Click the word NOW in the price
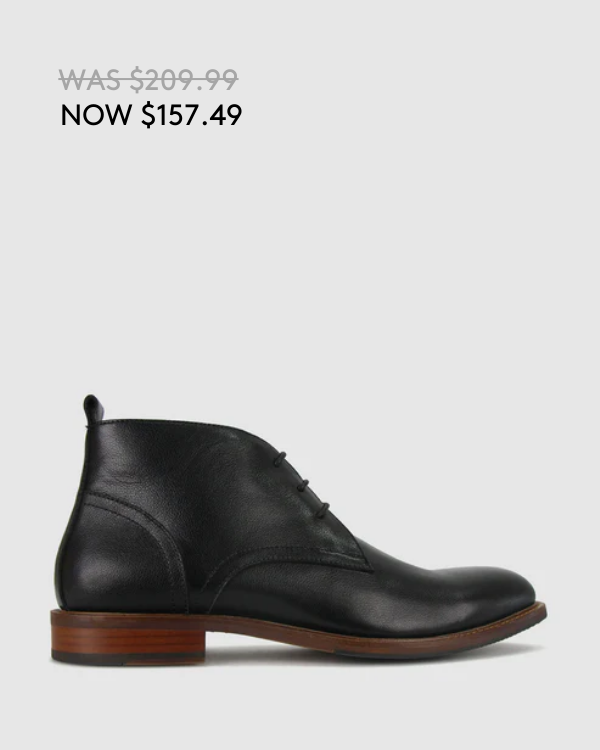This screenshot has height=750, width=600. pos(95,115)
